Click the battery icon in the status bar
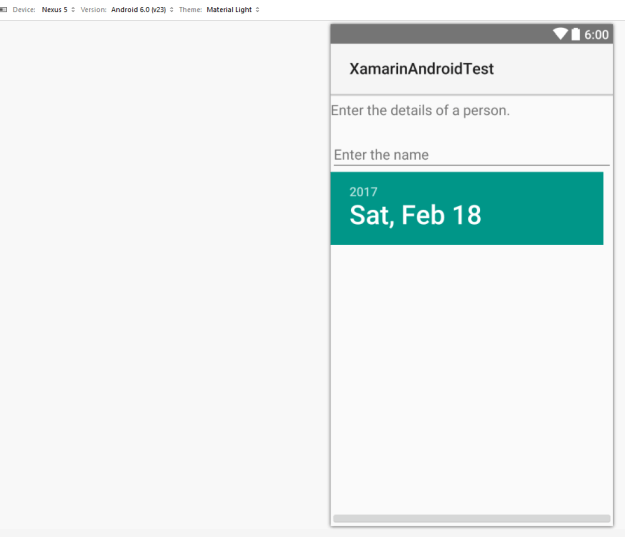 (575, 34)
